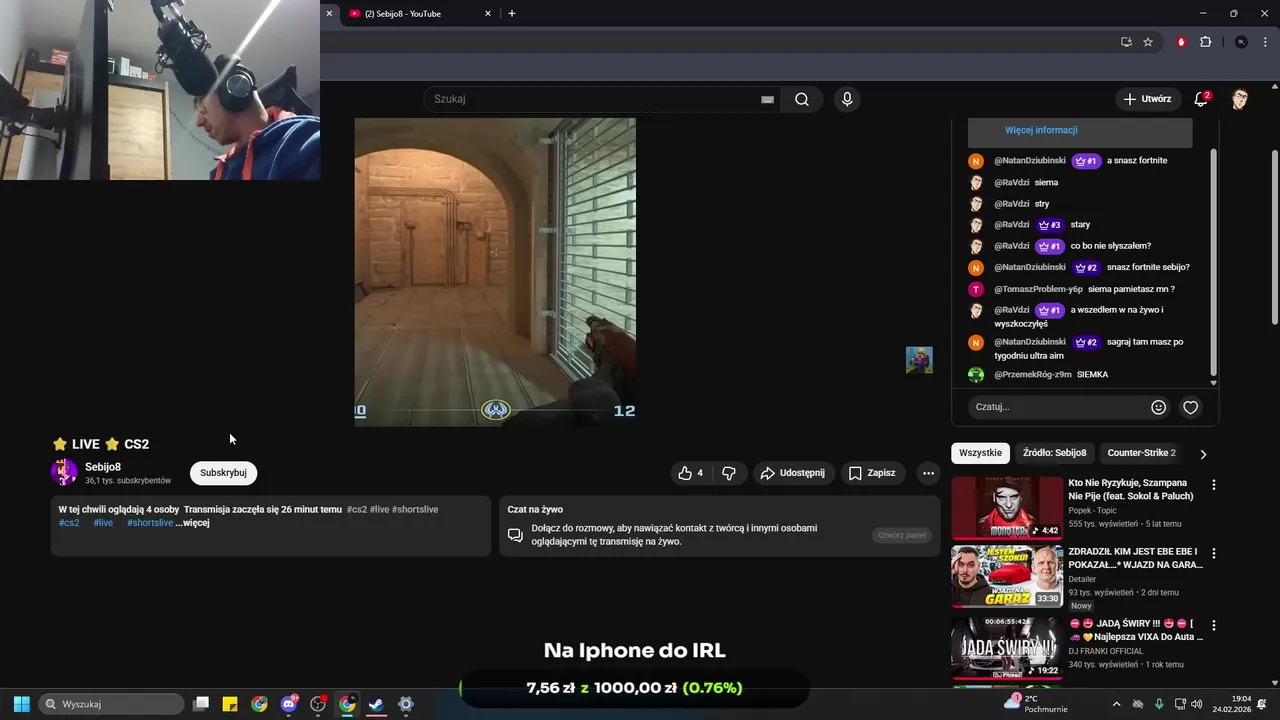
Task: Click the Więcej informacji link
Action: point(1041,130)
